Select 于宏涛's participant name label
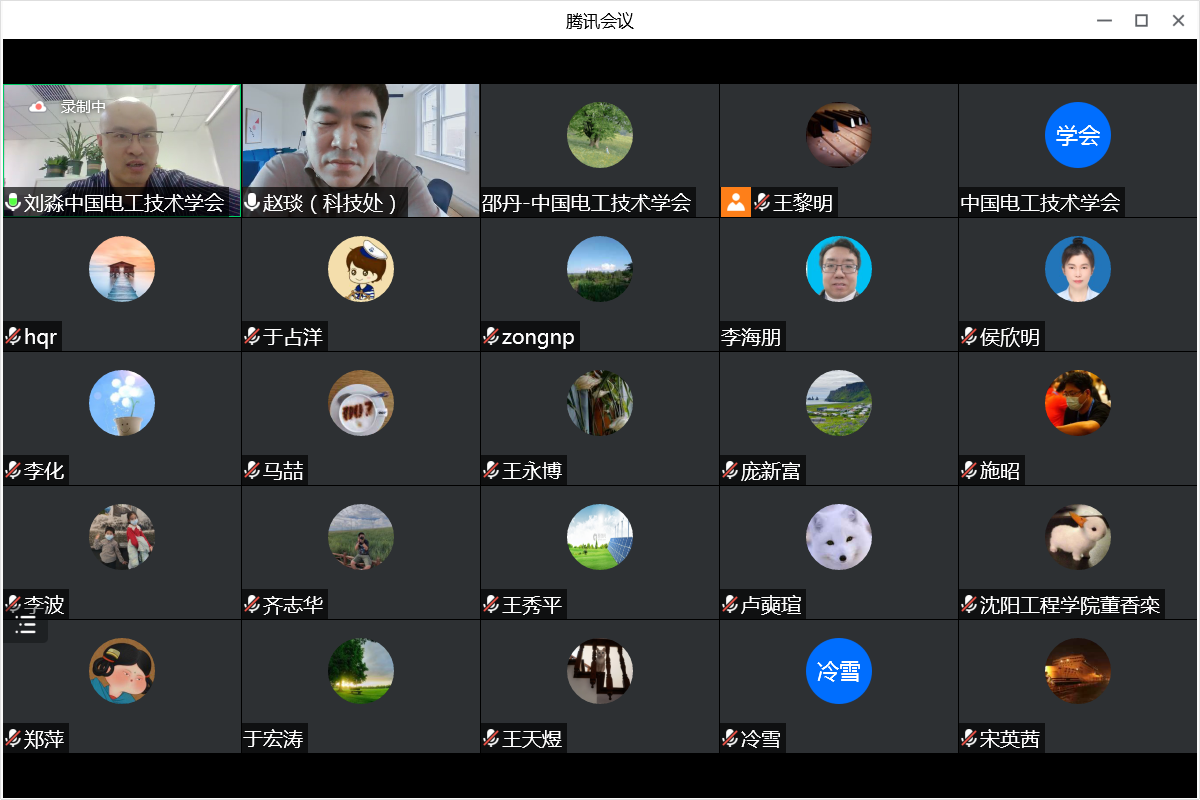The height and width of the screenshot is (800, 1200). 273,739
